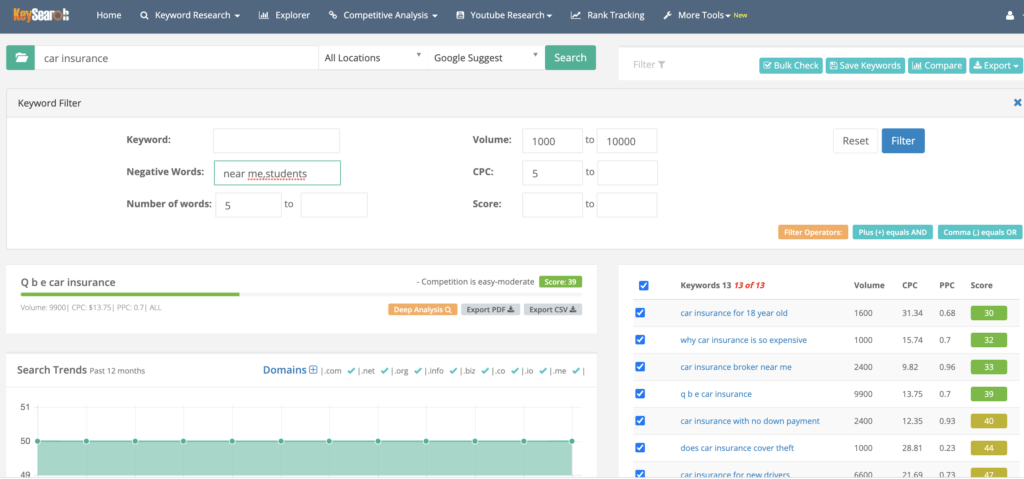Open the Rank Tracking menu item

tap(607, 15)
